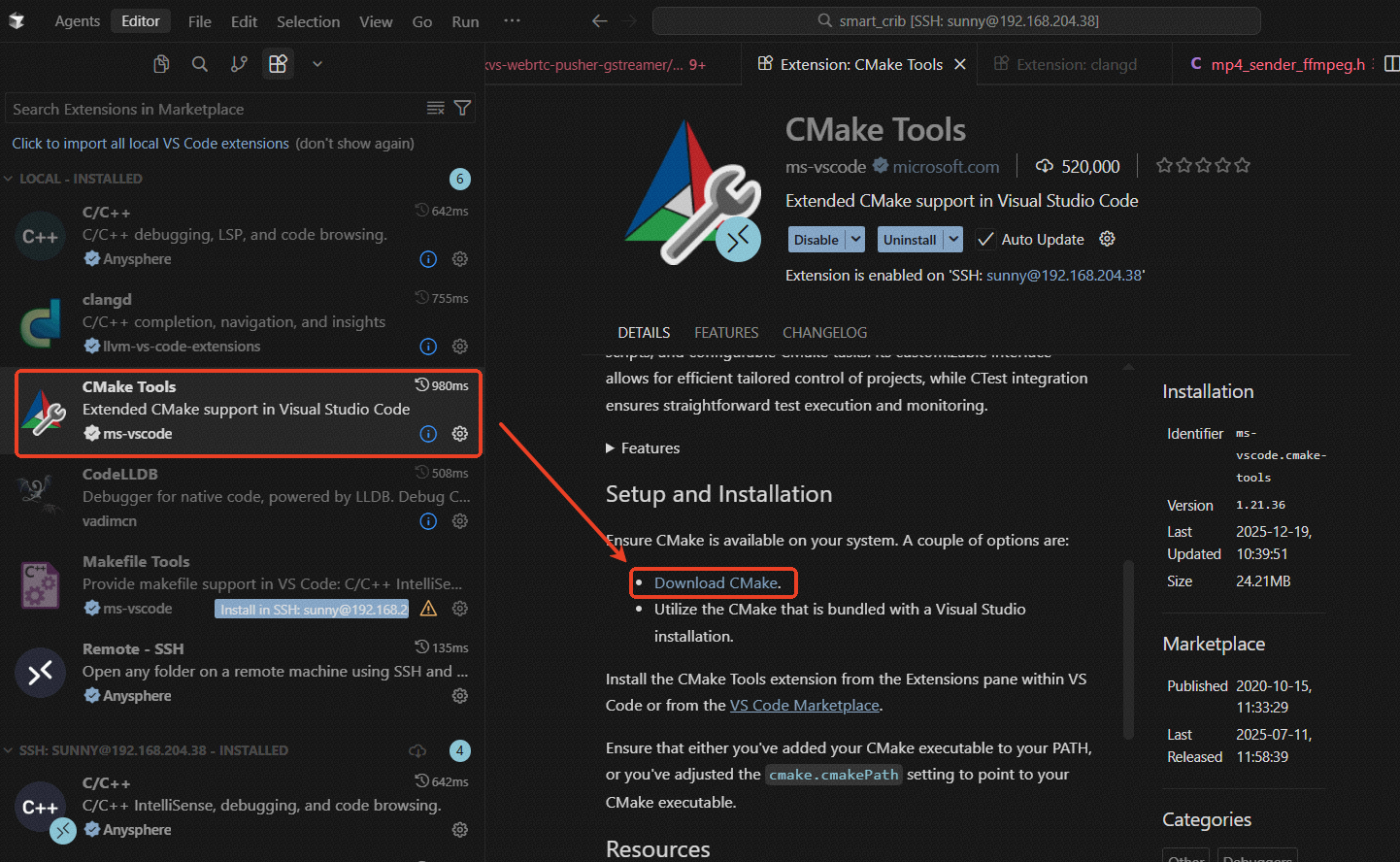Open the sidebar Search view icon
This screenshot has height=862, width=1400.
click(200, 64)
